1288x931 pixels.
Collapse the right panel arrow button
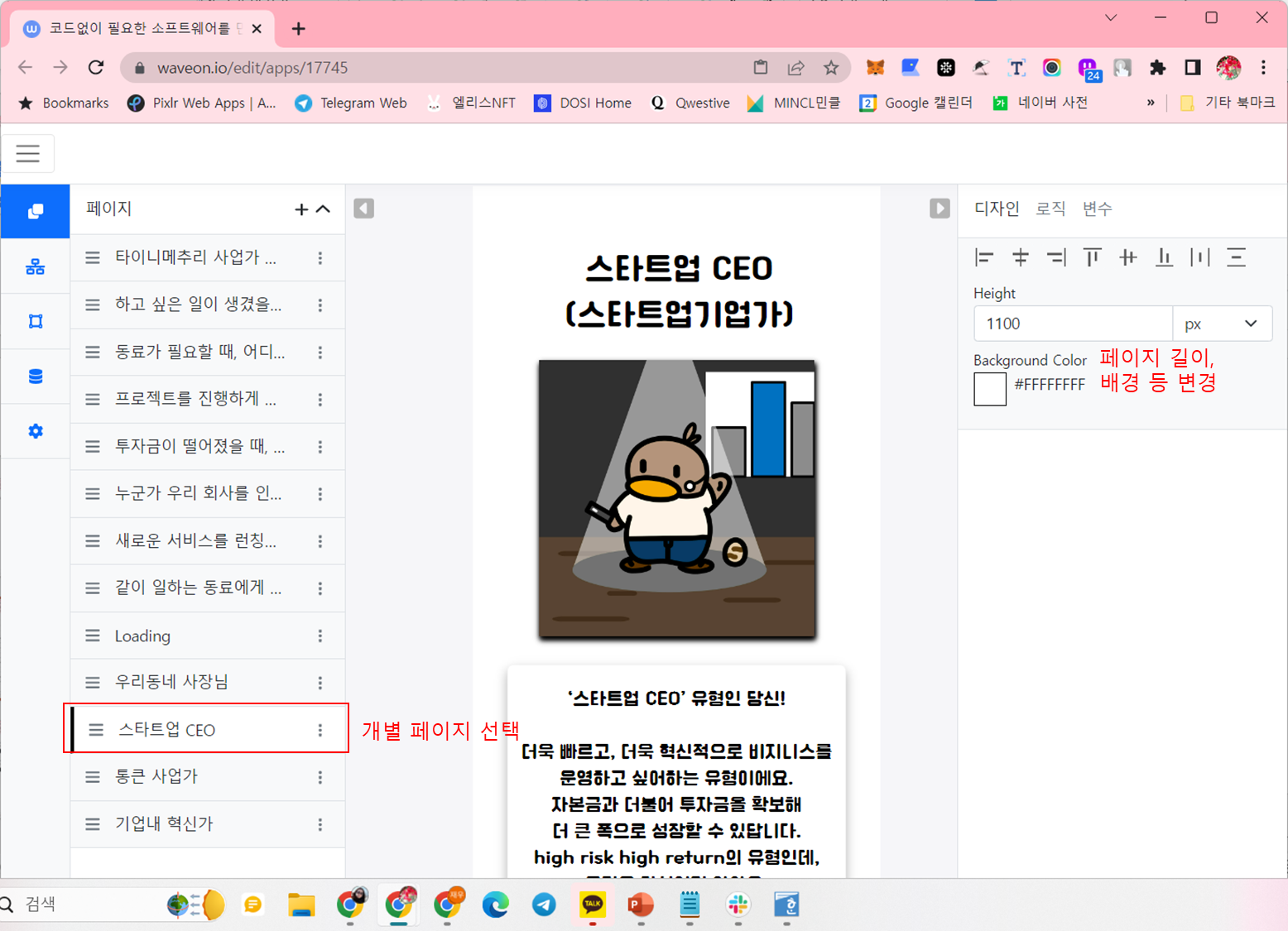click(940, 209)
